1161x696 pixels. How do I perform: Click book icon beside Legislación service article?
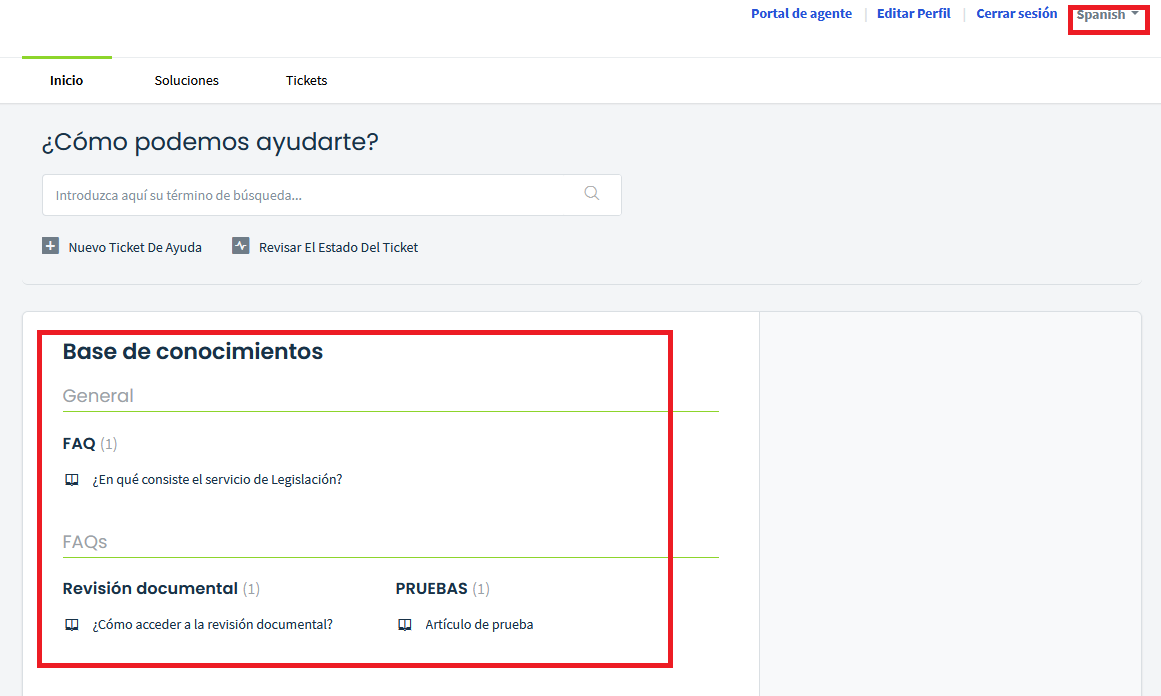(72, 480)
